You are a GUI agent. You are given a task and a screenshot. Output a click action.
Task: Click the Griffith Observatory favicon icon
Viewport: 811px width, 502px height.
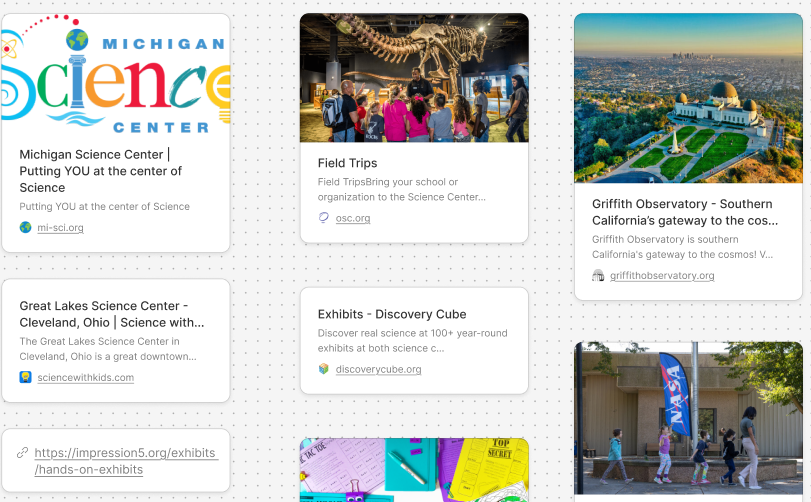[x=598, y=276]
